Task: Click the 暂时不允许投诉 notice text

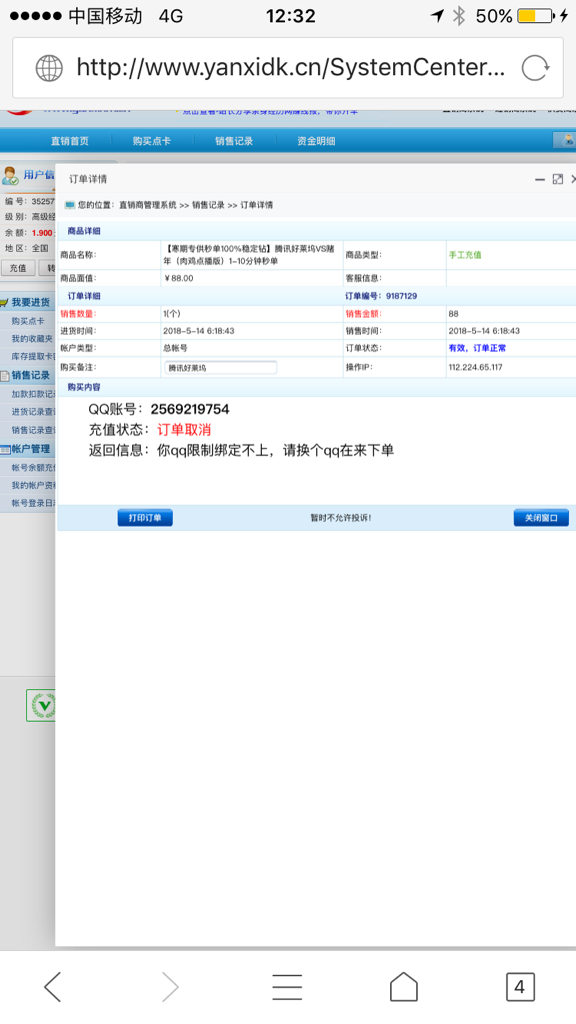Action: (341, 518)
